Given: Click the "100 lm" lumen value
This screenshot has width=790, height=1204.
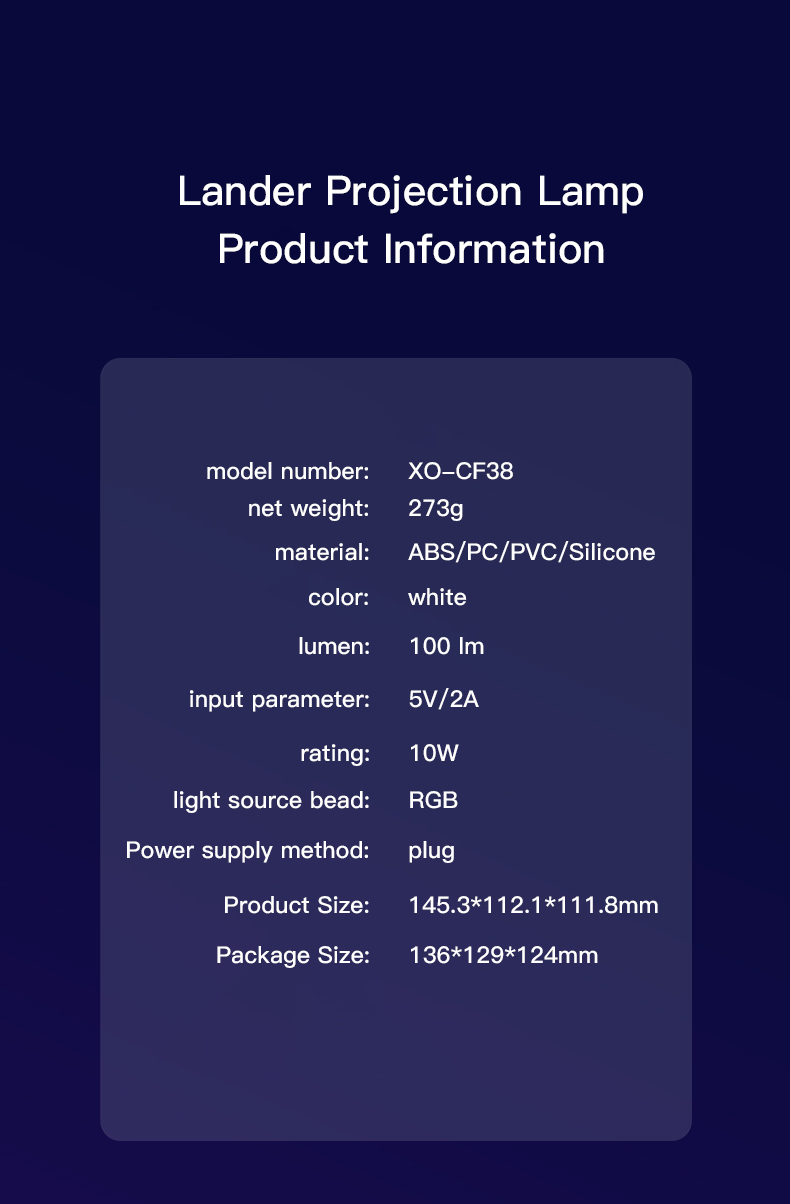Looking at the screenshot, I should point(446,647).
